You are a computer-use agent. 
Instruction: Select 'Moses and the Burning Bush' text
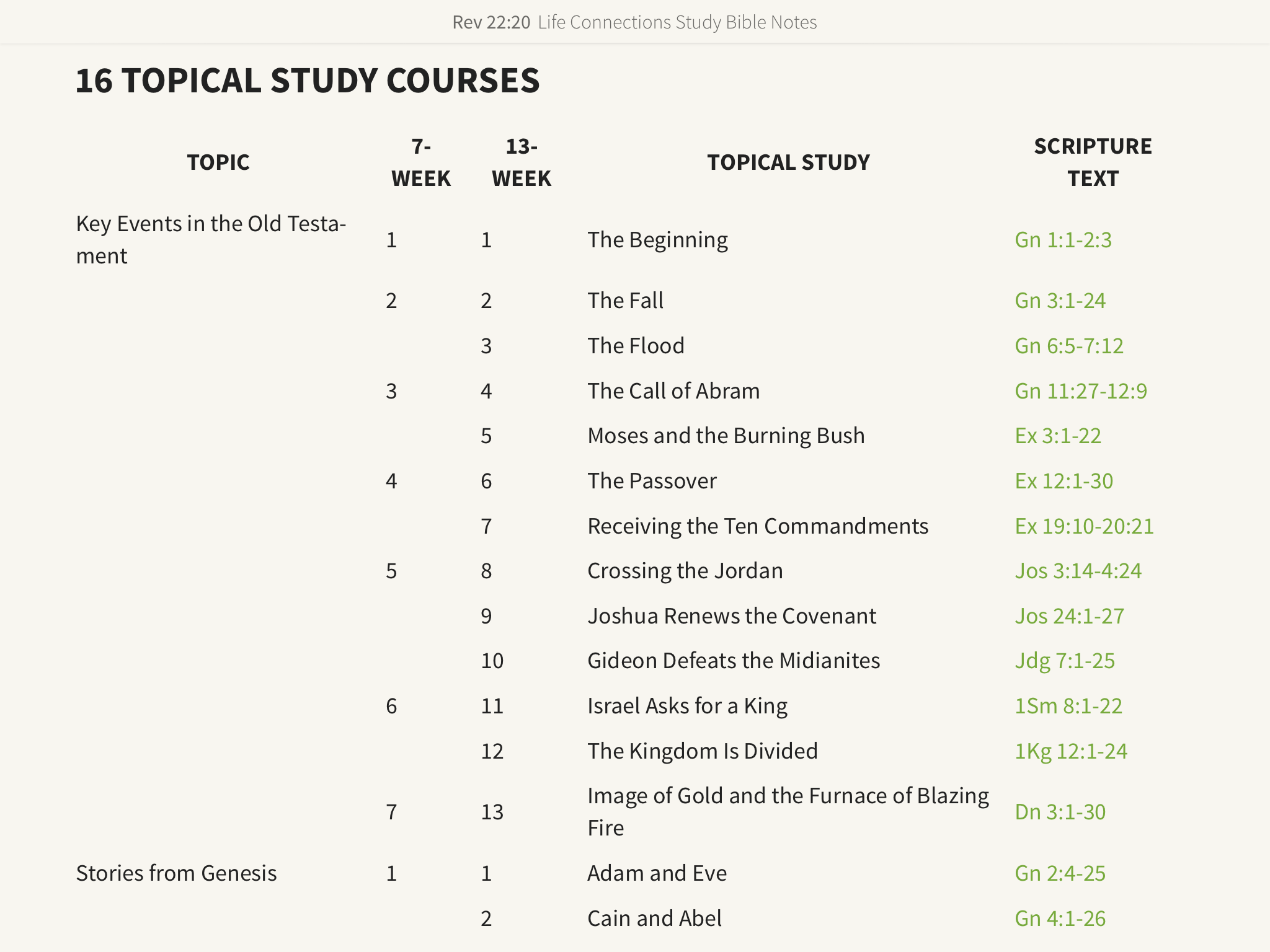coord(726,436)
